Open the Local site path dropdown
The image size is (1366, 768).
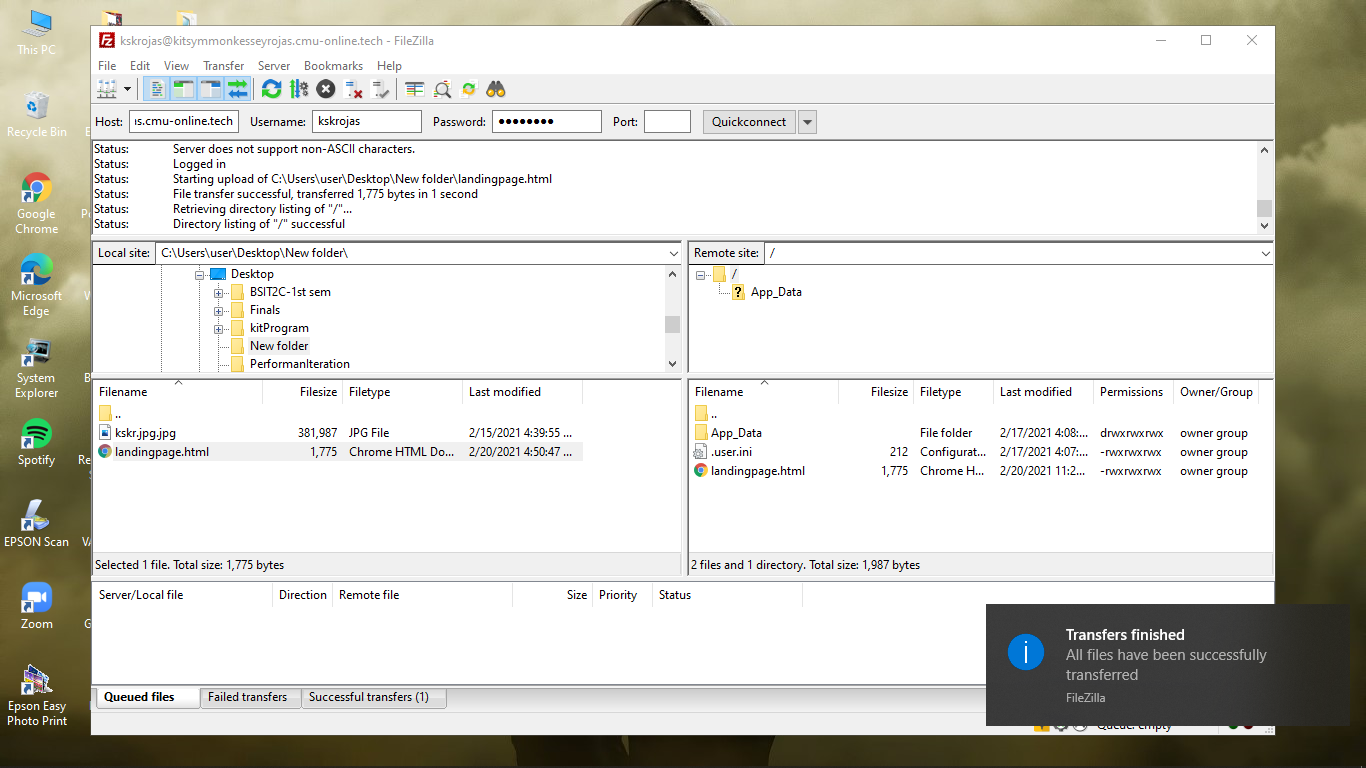pyautogui.click(x=673, y=254)
